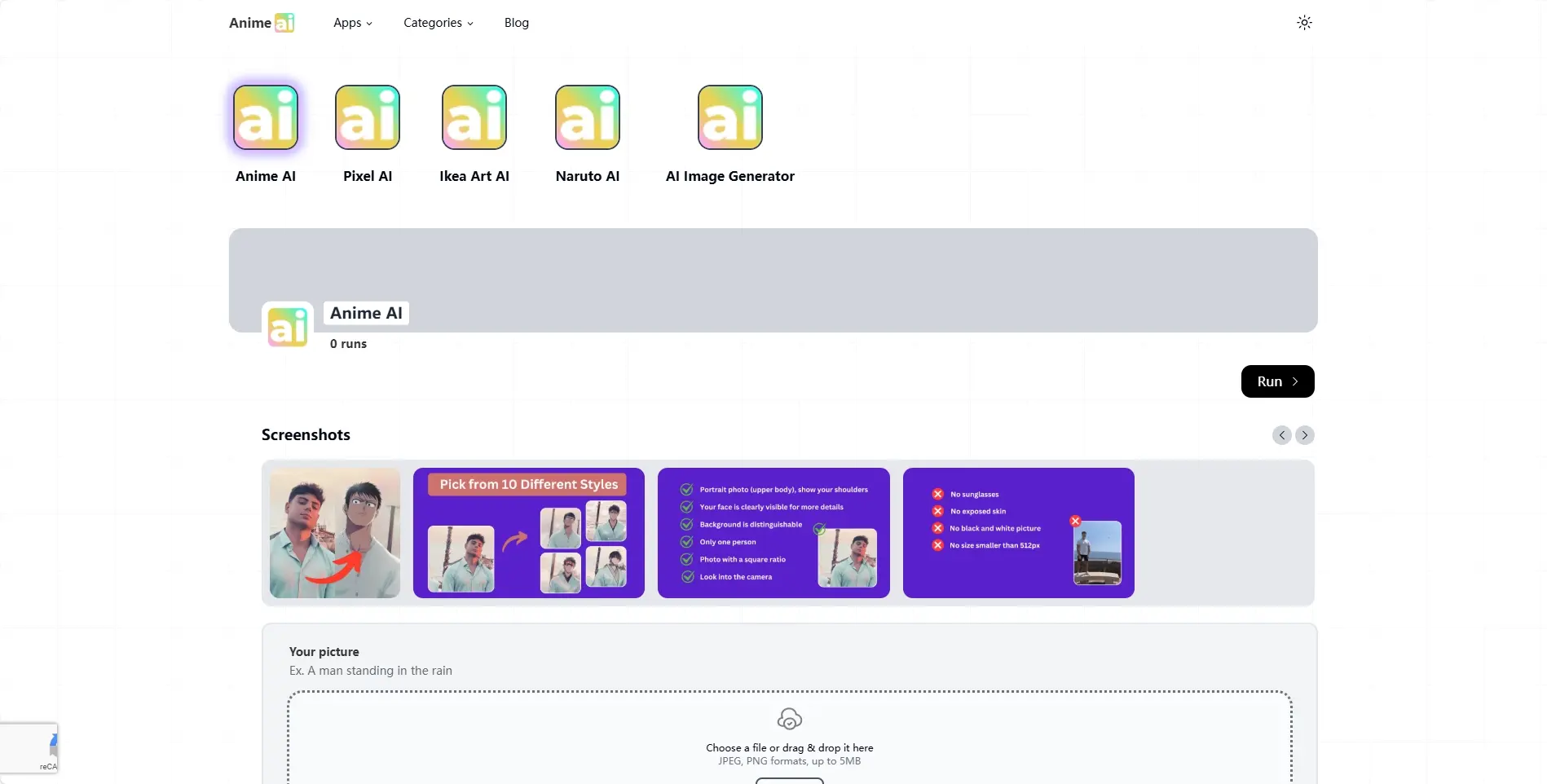Click the cloud upload icon
1547x784 pixels.
pos(789,719)
